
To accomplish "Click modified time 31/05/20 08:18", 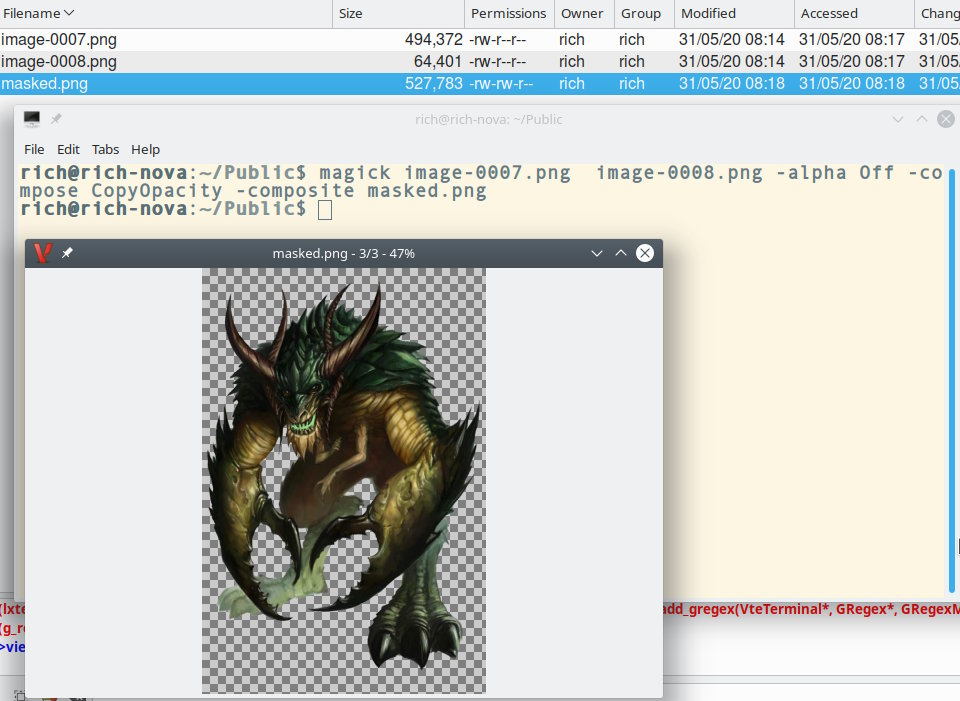I will 732,84.
